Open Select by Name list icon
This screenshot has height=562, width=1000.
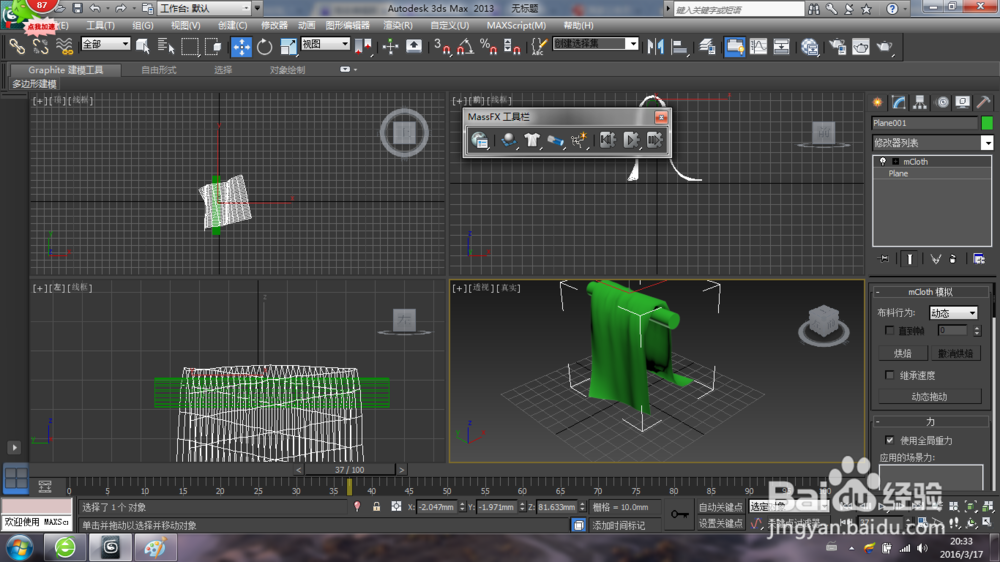coord(166,47)
